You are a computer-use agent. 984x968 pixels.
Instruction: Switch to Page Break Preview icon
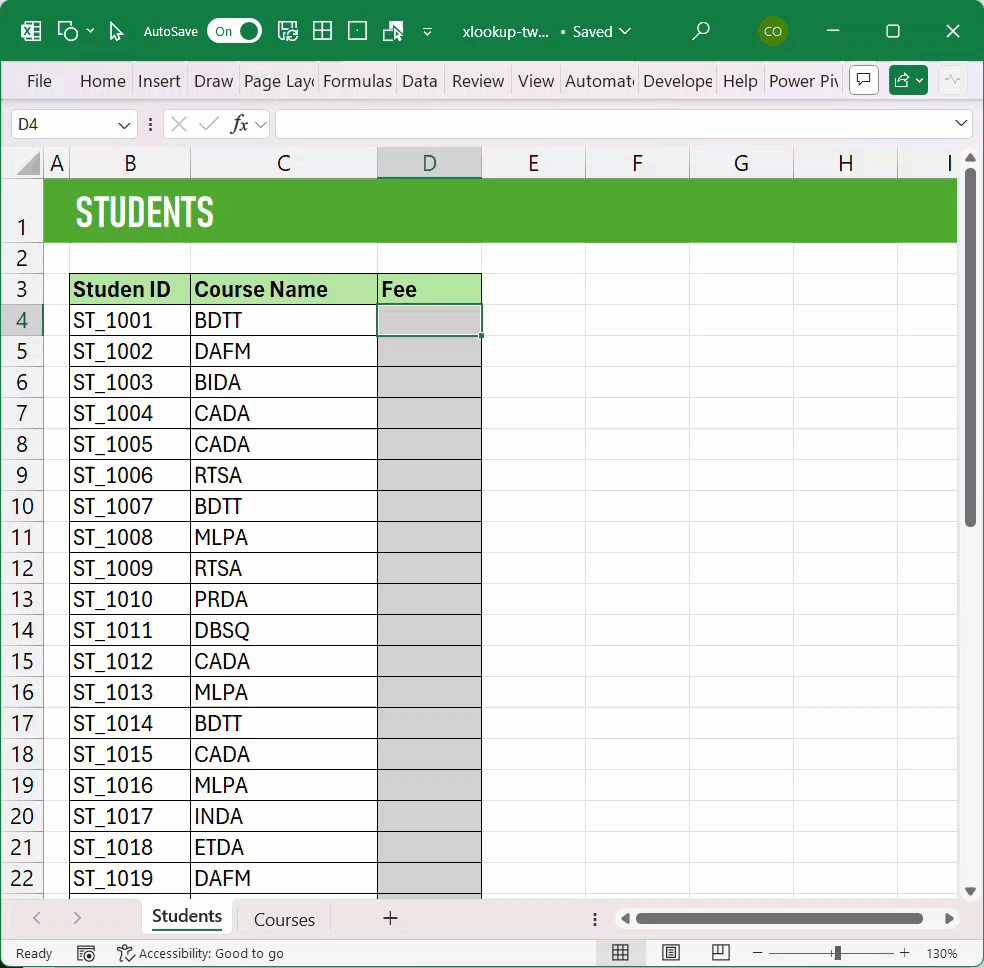pos(720,953)
